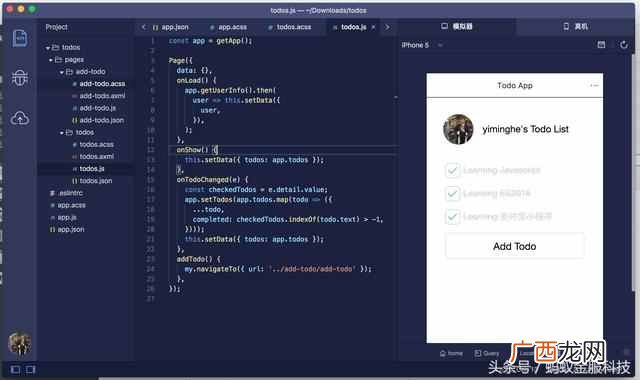Viewport: 640px width, 380px height.
Task: Open todos.axml in file tree
Action: 96,157
